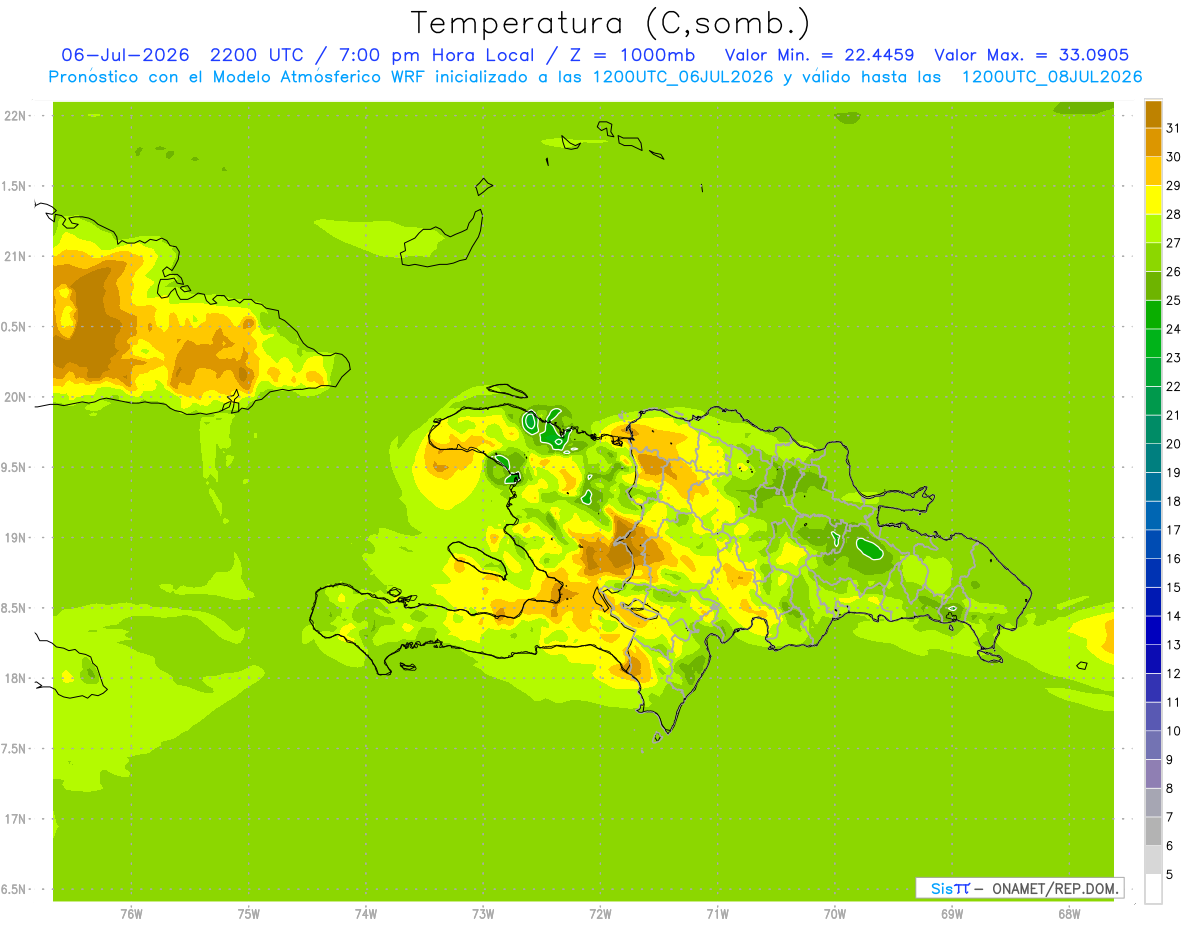1200x927 pixels.
Task: Click the "18N" latitude label
Action: (x=16, y=678)
